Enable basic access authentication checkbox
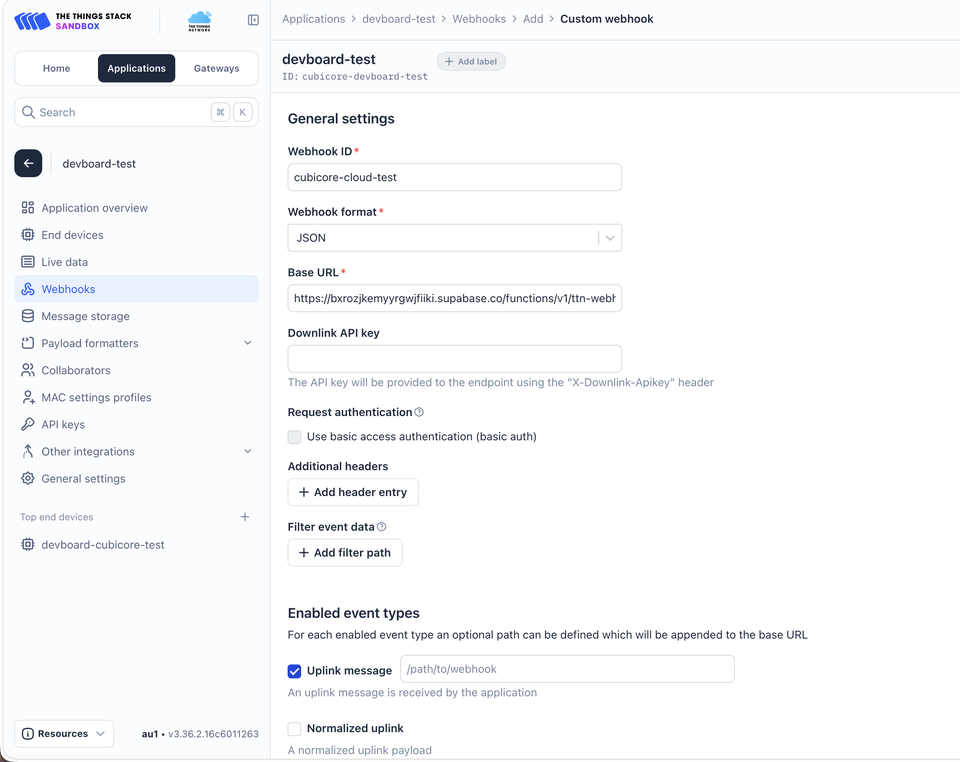 point(294,436)
